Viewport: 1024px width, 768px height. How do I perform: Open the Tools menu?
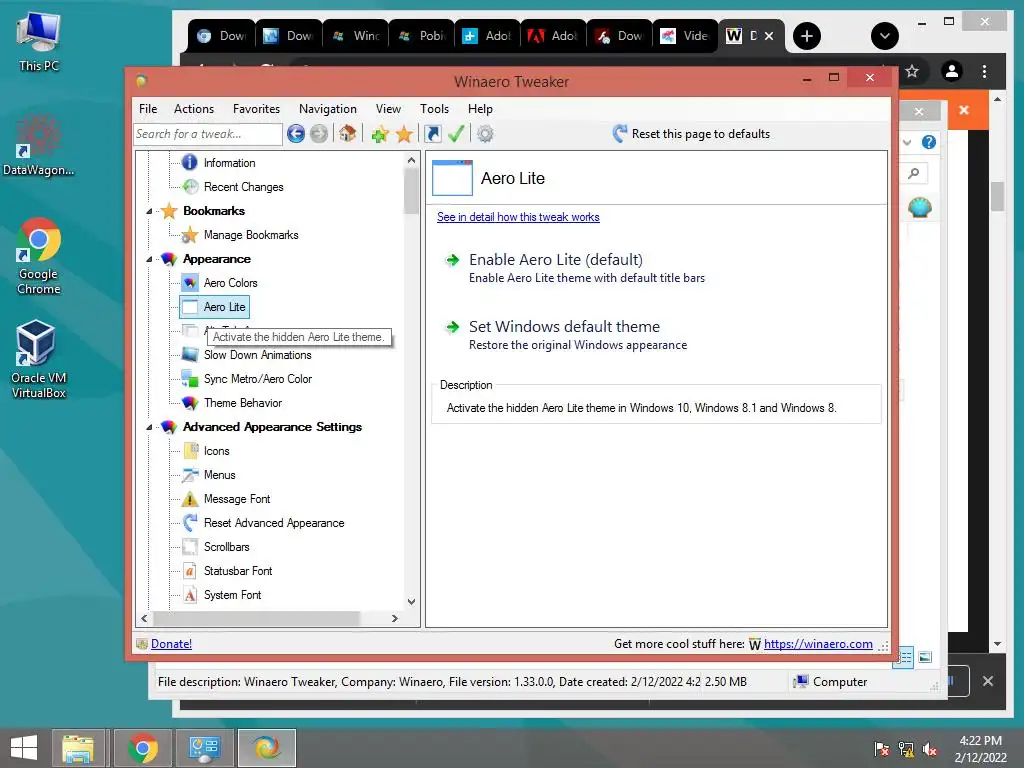click(434, 109)
